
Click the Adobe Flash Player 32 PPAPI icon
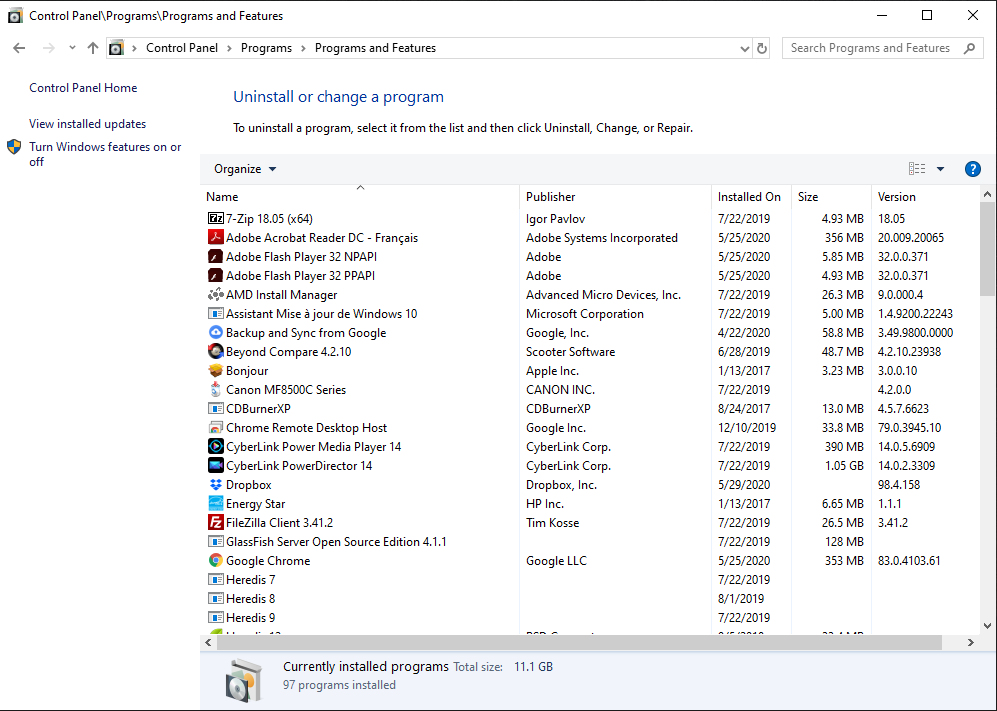(216, 276)
